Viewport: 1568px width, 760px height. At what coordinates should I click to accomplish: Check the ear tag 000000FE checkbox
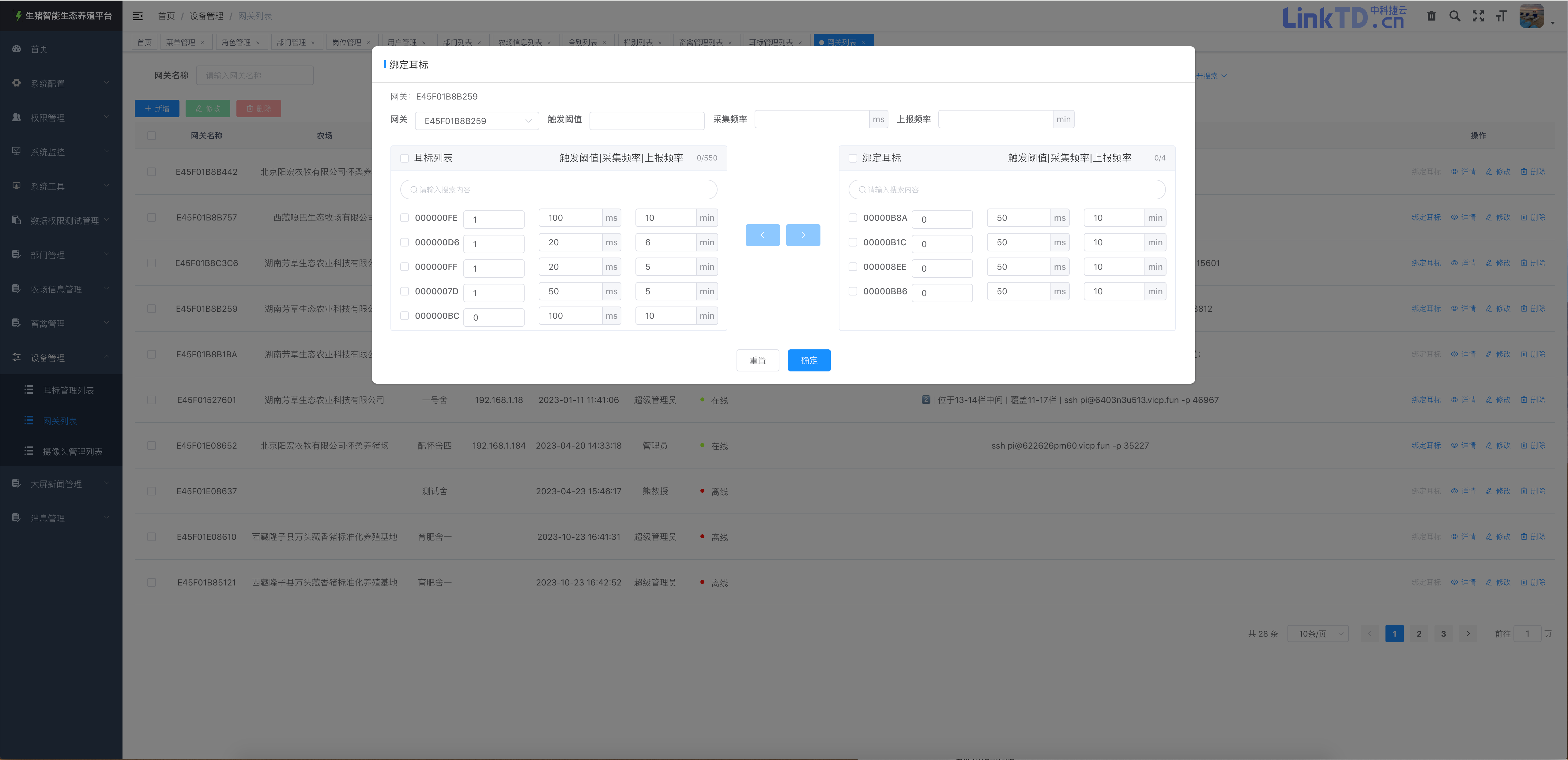[x=404, y=218]
